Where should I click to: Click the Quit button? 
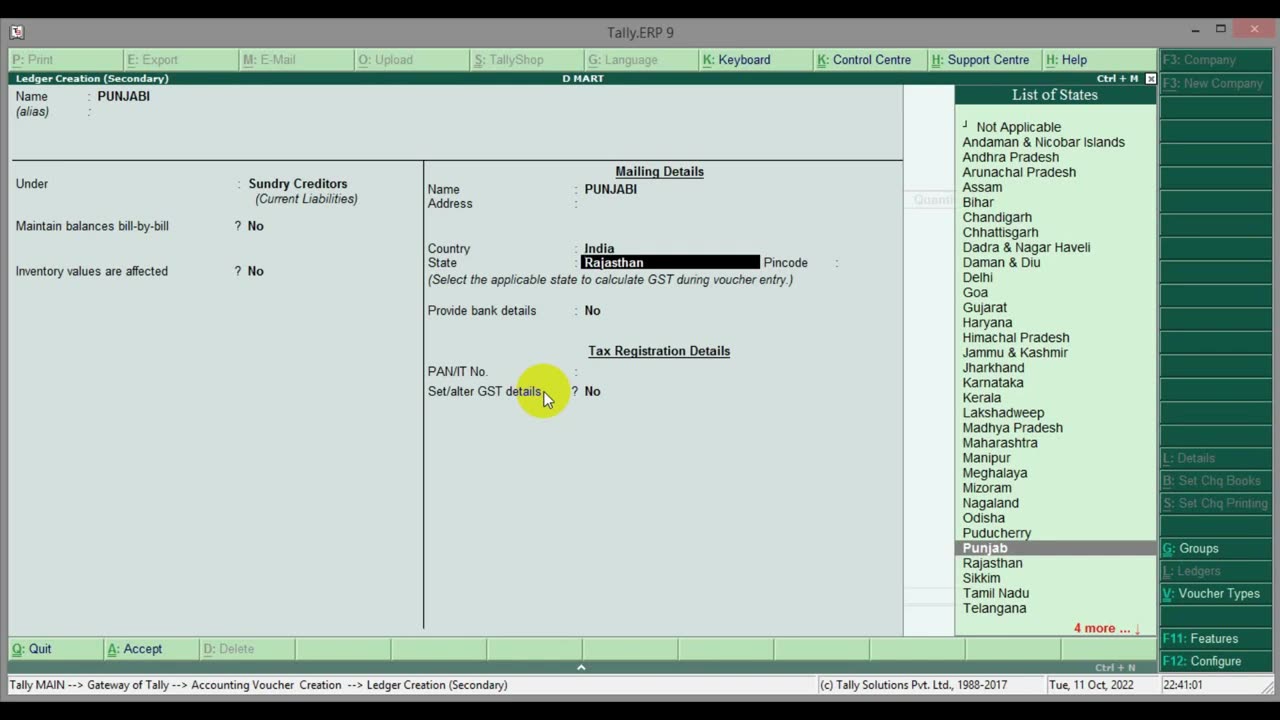(x=55, y=649)
